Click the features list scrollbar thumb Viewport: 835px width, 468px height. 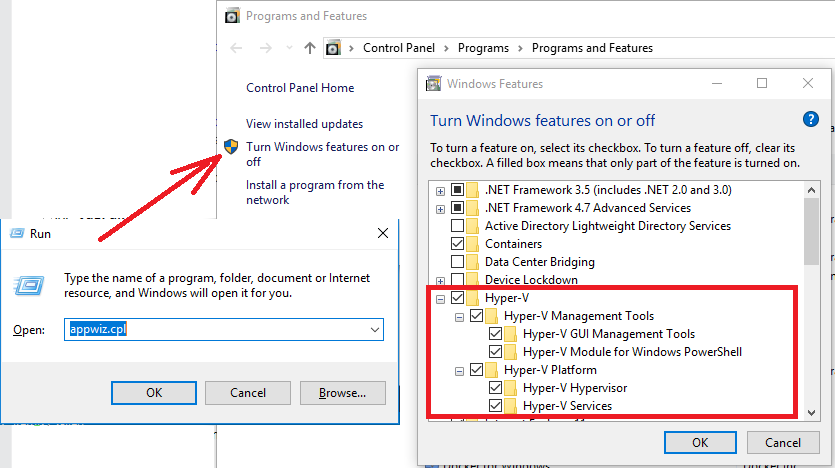811,232
